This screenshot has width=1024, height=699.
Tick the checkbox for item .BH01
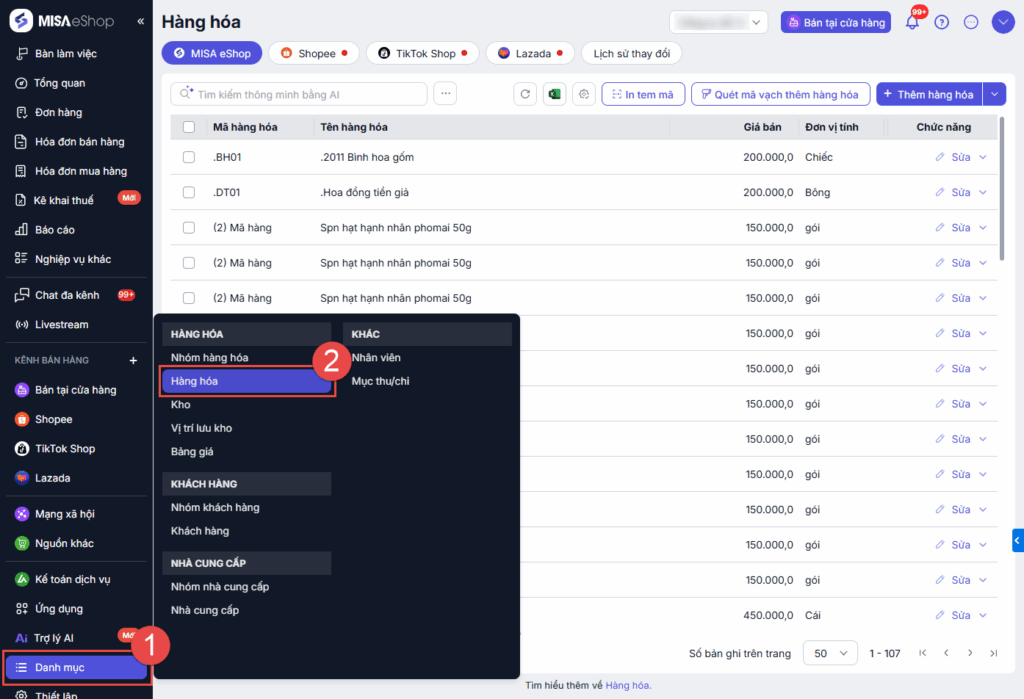click(x=189, y=157)
